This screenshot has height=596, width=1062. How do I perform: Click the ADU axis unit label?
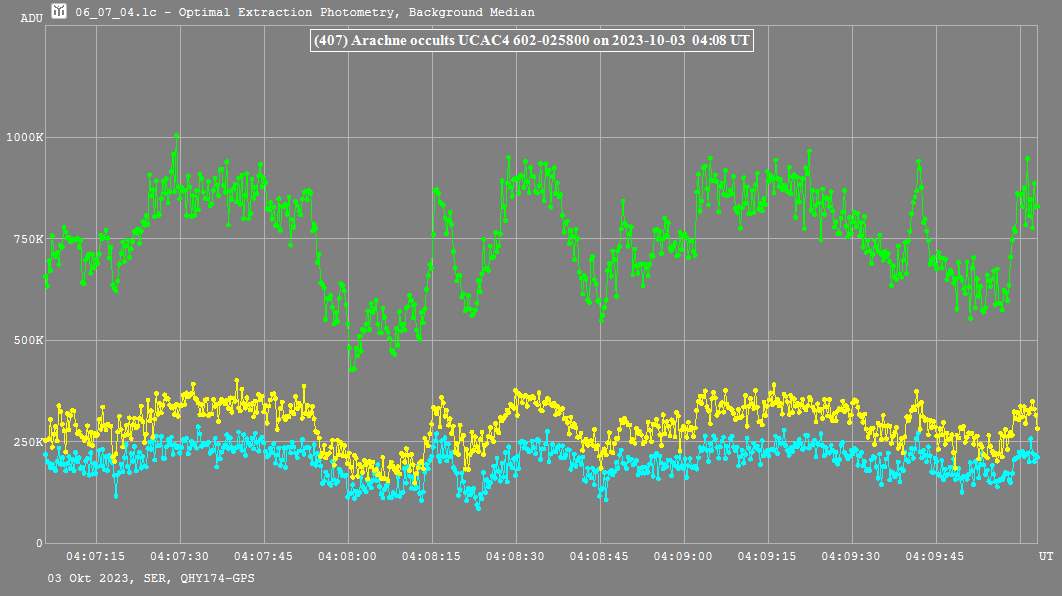32,18
